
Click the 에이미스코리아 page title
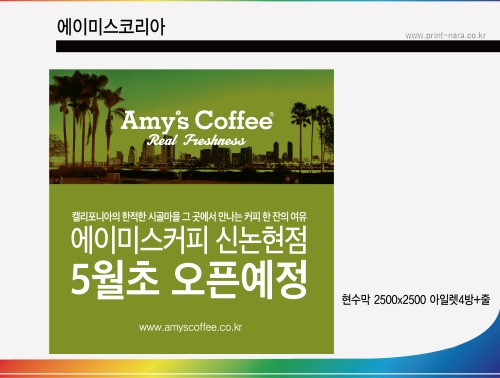point(111,27)
